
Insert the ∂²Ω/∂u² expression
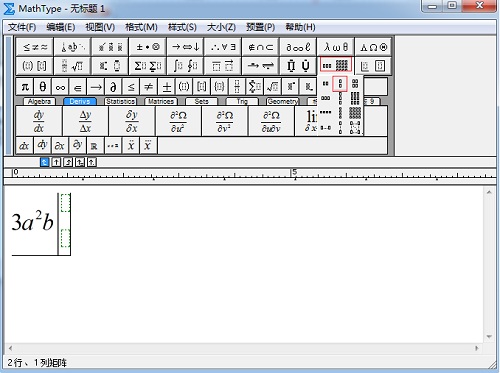178,121
